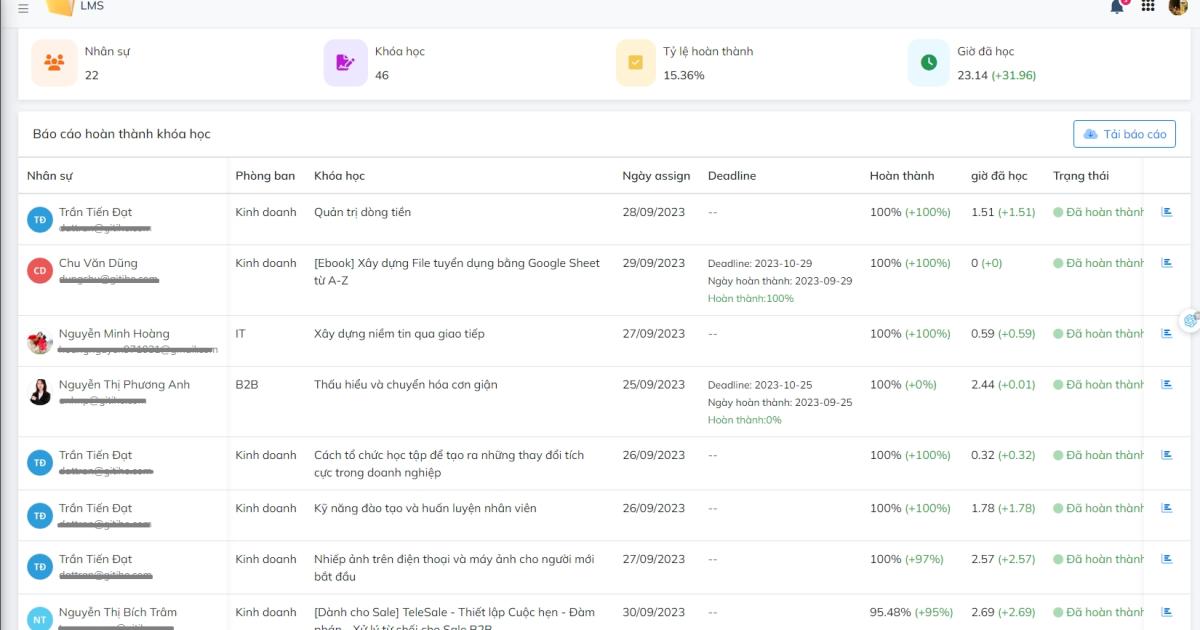The height and width of the screenshot is (630, 1200).
Task: Sort by the Deadline column header
Action: (732, 176)
